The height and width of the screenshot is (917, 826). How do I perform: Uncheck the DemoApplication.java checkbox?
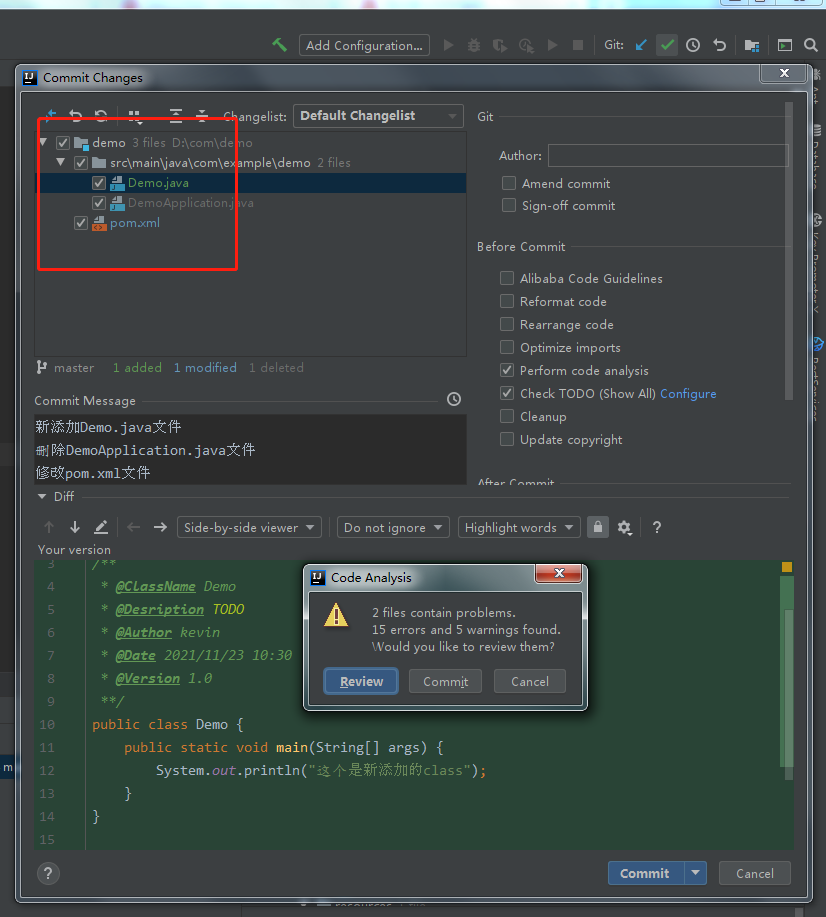point(99,203)
